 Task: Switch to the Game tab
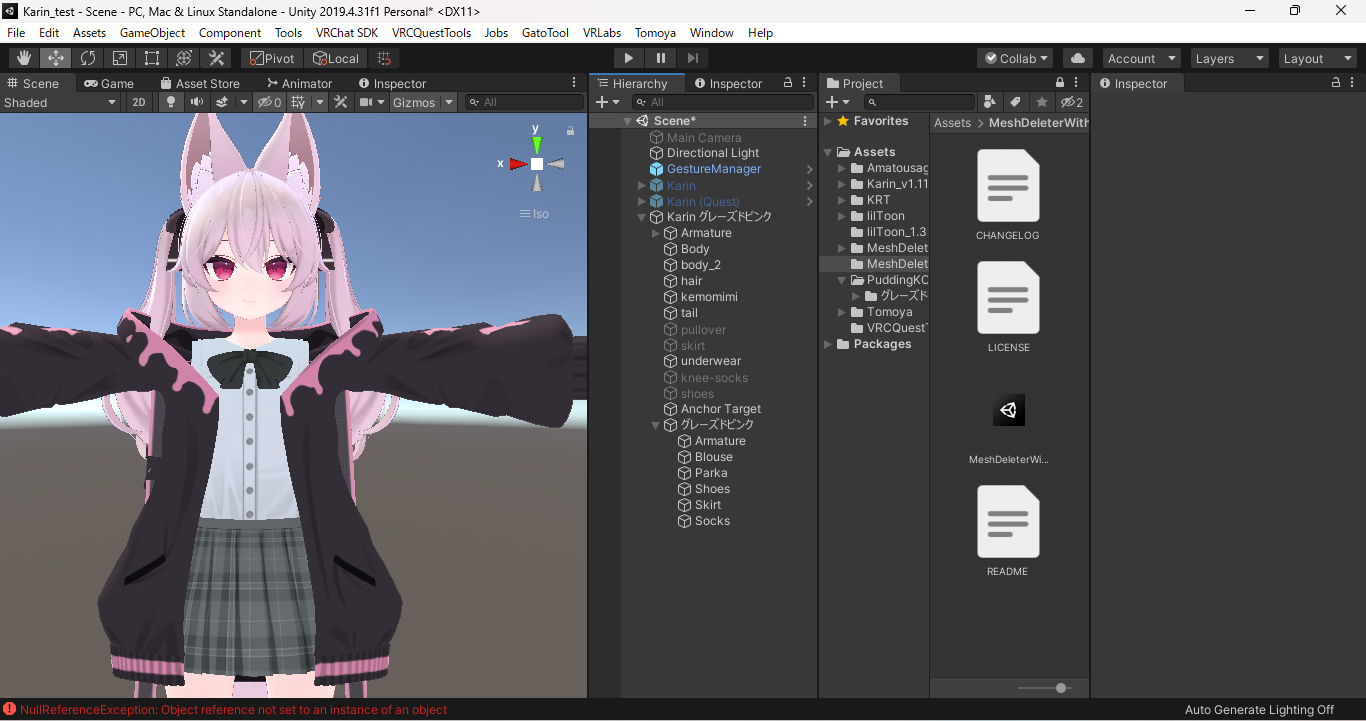tap(109, 83)
